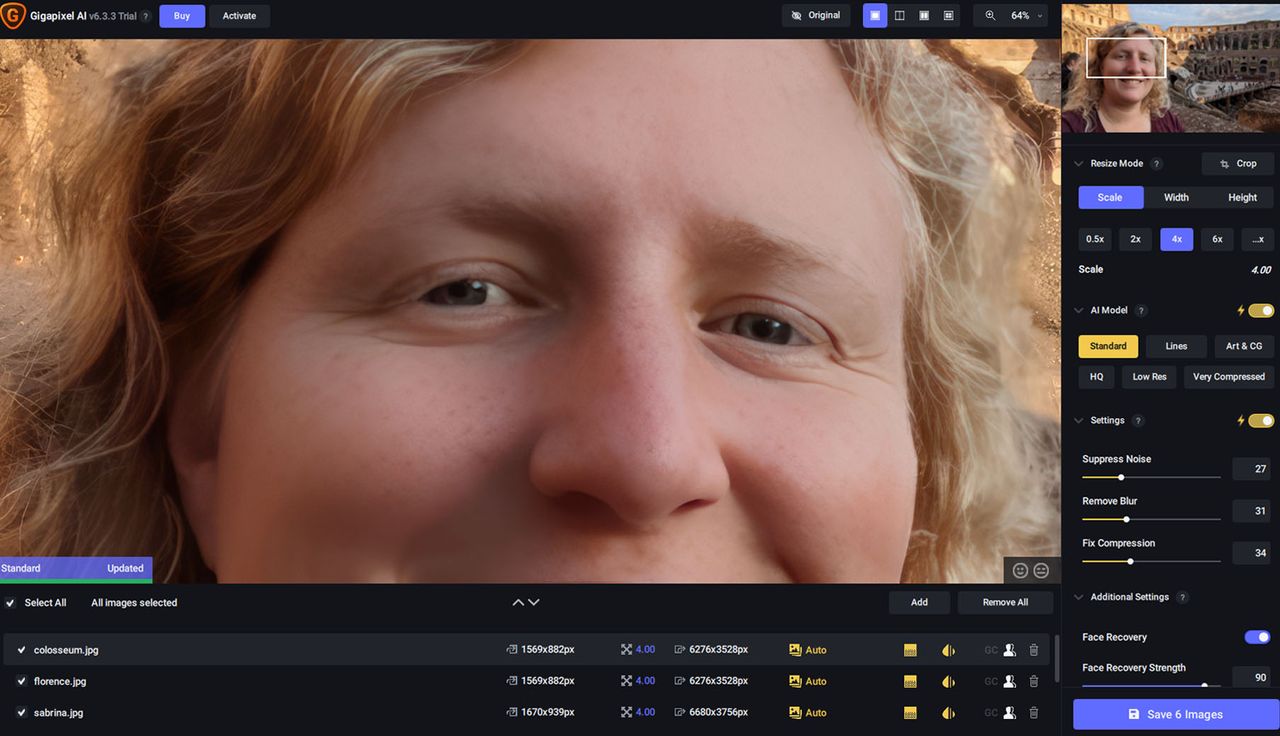This screenshot has height=736, width=1280.
Task: Click the neutral face feedback icon
Action: point(1041,570)
